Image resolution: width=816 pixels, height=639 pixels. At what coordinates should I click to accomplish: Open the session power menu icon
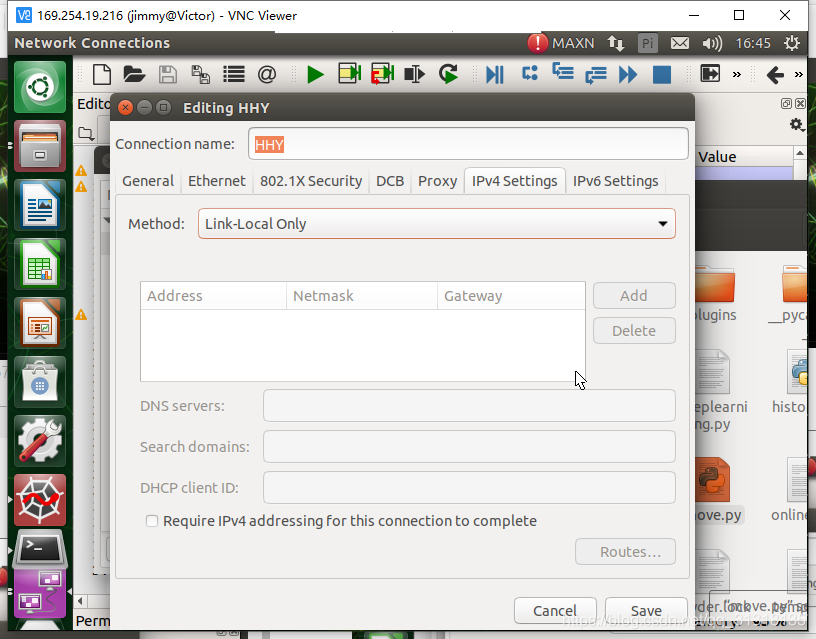792,43
